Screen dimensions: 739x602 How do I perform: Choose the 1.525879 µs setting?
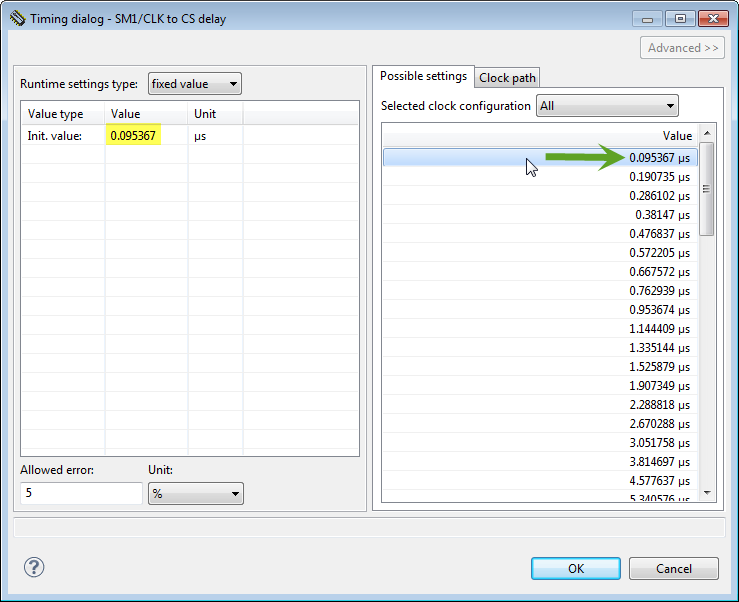tap(540, 367)
